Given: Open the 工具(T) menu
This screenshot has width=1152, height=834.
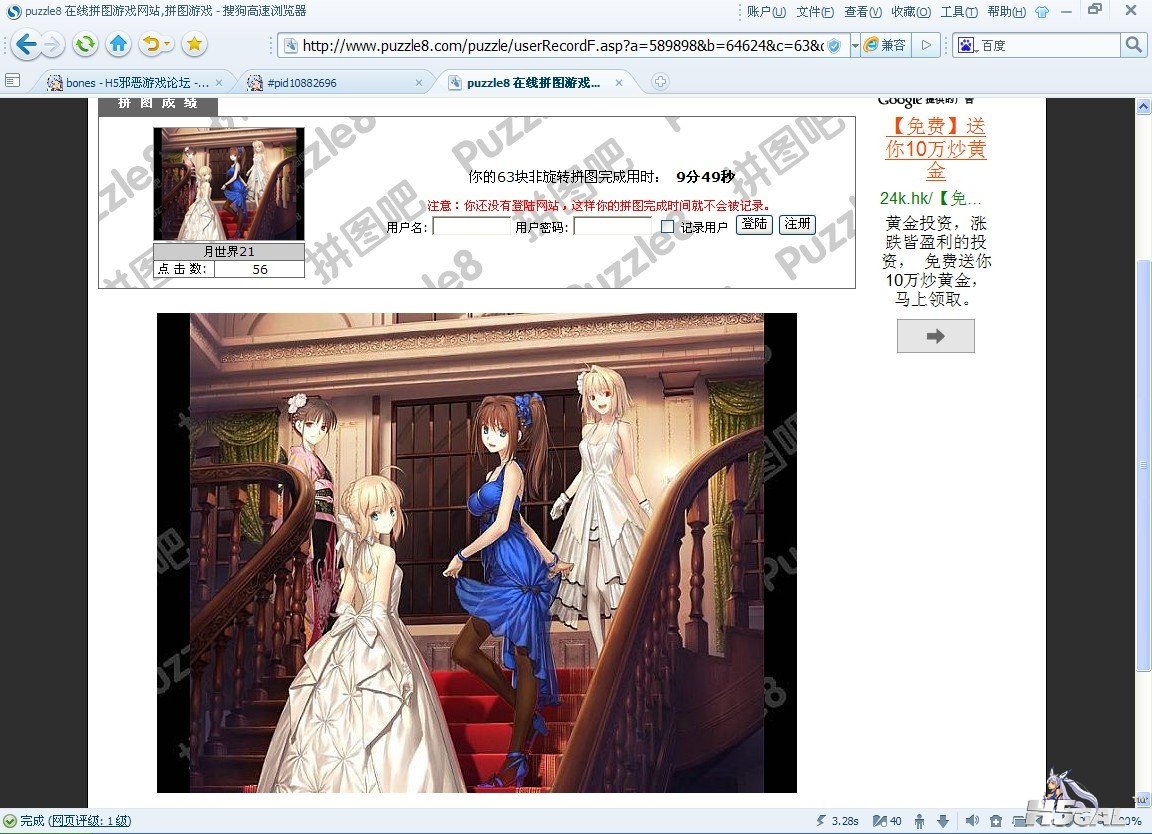Looking at the screenshot, I should pyautogui.click(x=958, y=12).
